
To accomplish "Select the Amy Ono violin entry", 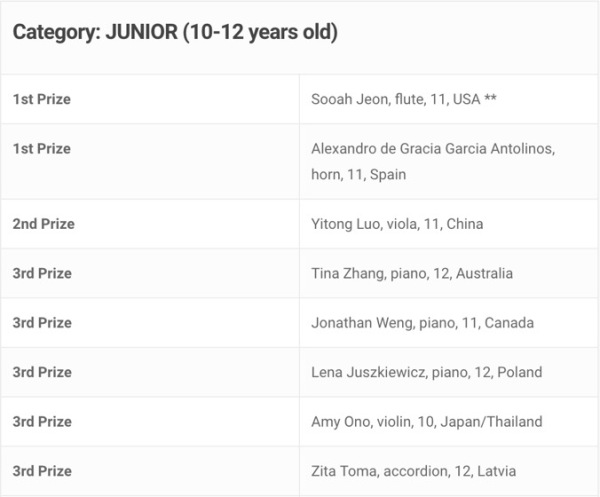I will click(426, 422).
